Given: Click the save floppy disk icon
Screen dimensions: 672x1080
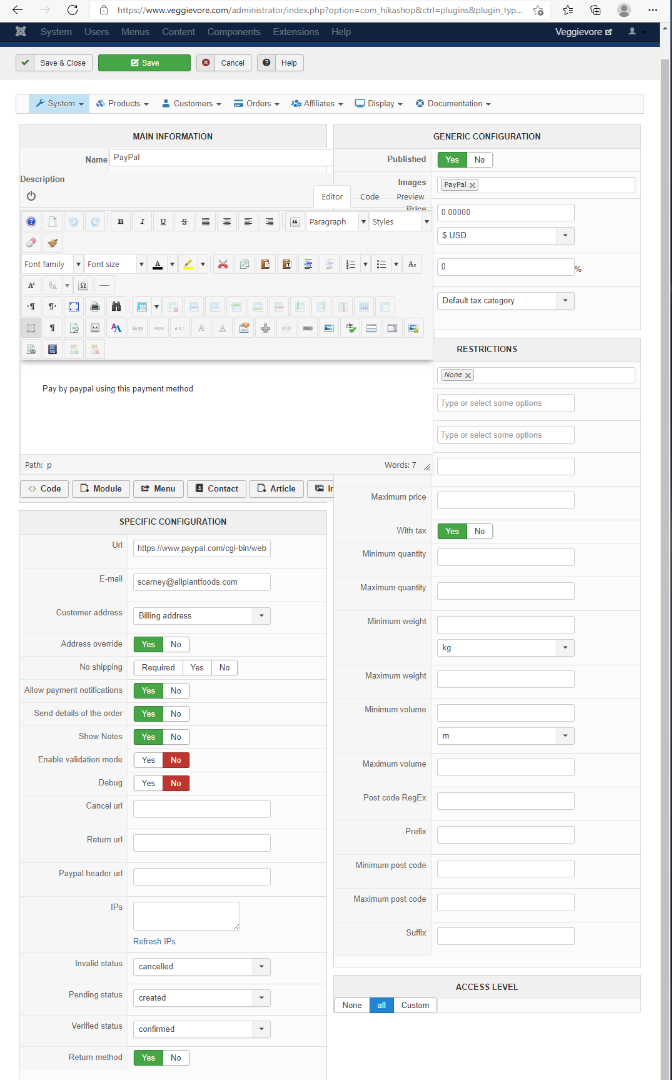Looking at the screenshot, I should tap(52, 349).
